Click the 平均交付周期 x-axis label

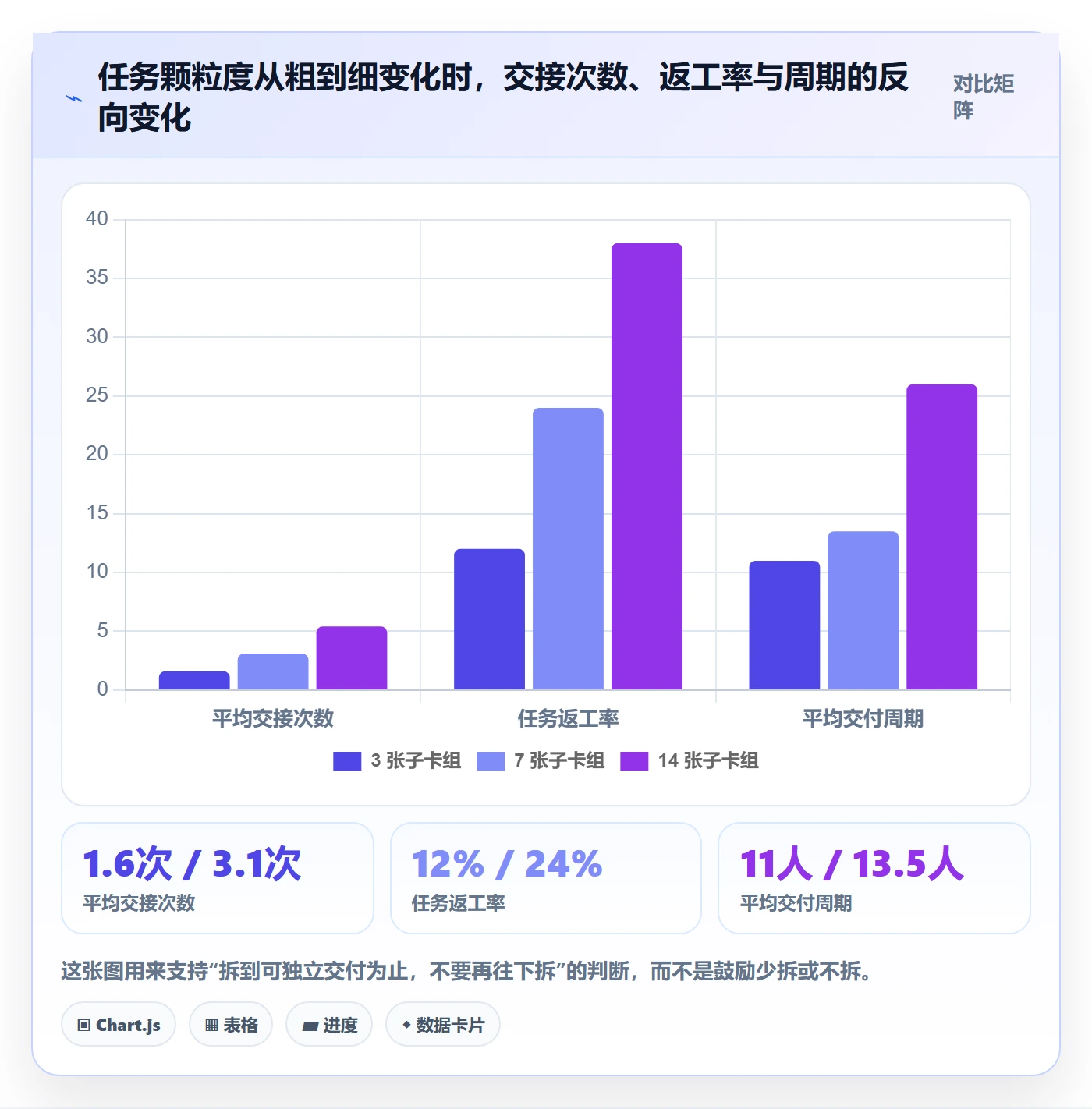coord(863,718)
